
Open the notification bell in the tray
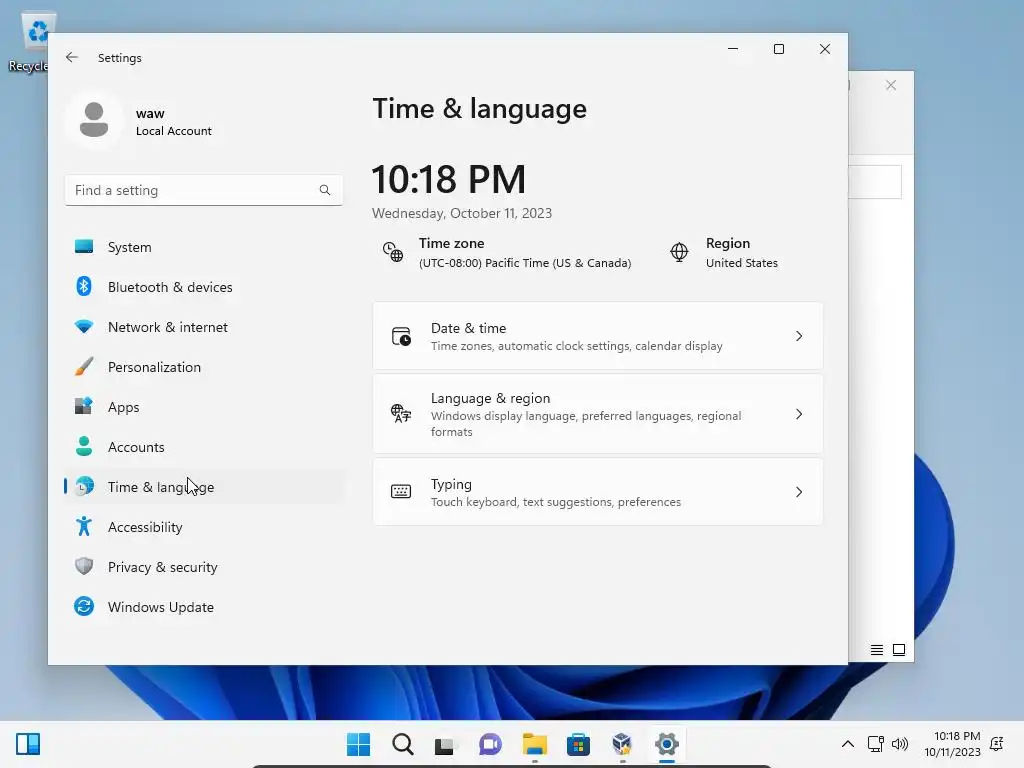(x=997, y=744)
